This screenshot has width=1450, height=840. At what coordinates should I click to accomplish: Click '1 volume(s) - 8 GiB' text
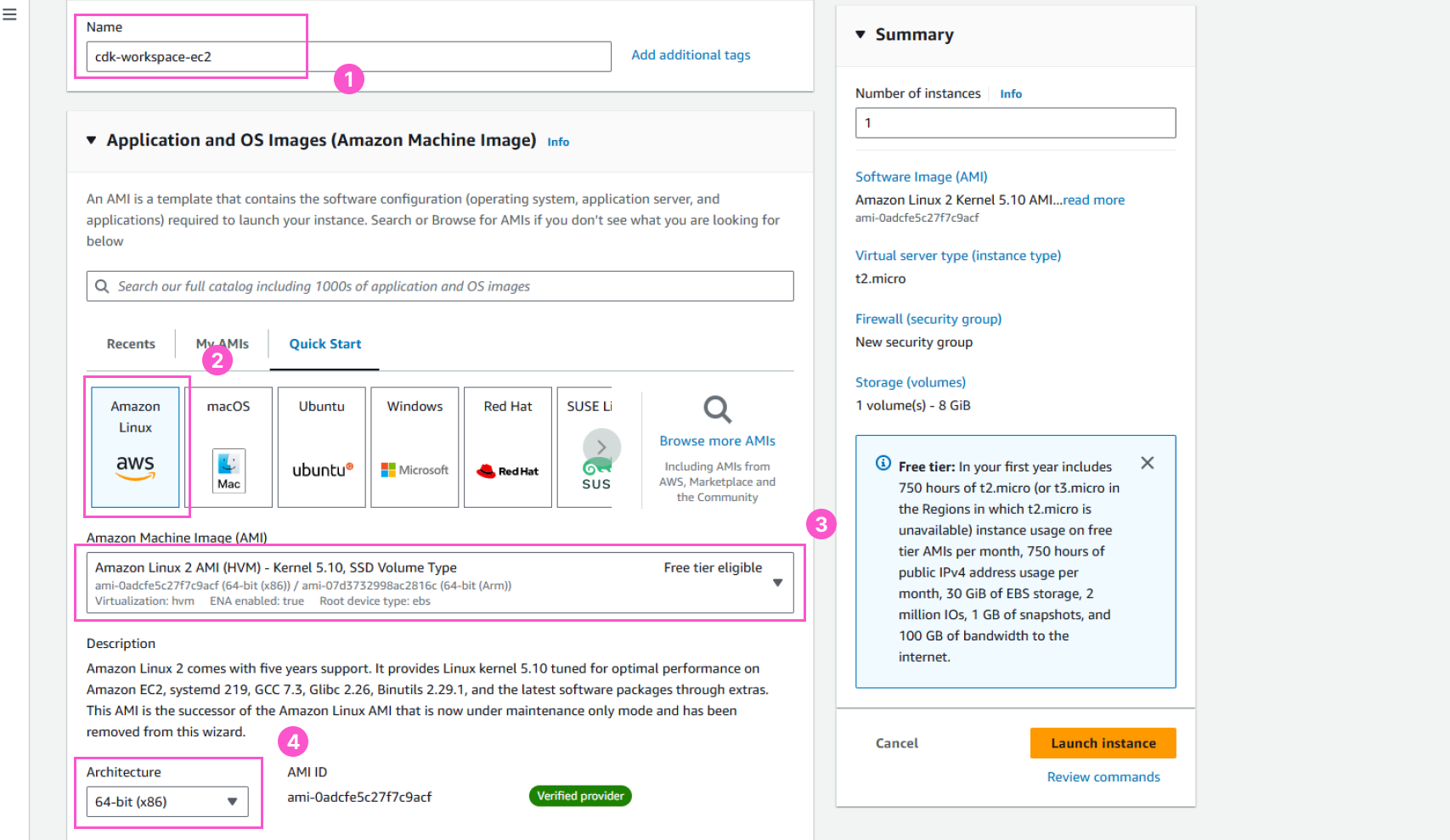click(x=913, y=406)
